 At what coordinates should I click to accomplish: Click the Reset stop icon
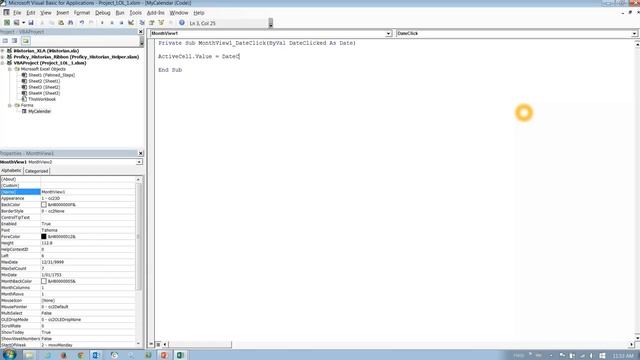(121, 23)
